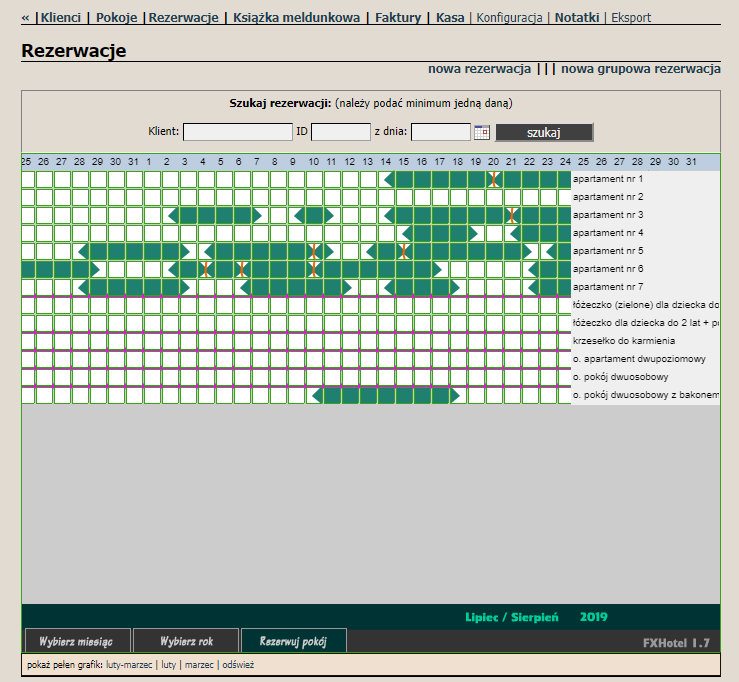Open Książka meldunkowa from the top menu

click(x=296, y=17)
